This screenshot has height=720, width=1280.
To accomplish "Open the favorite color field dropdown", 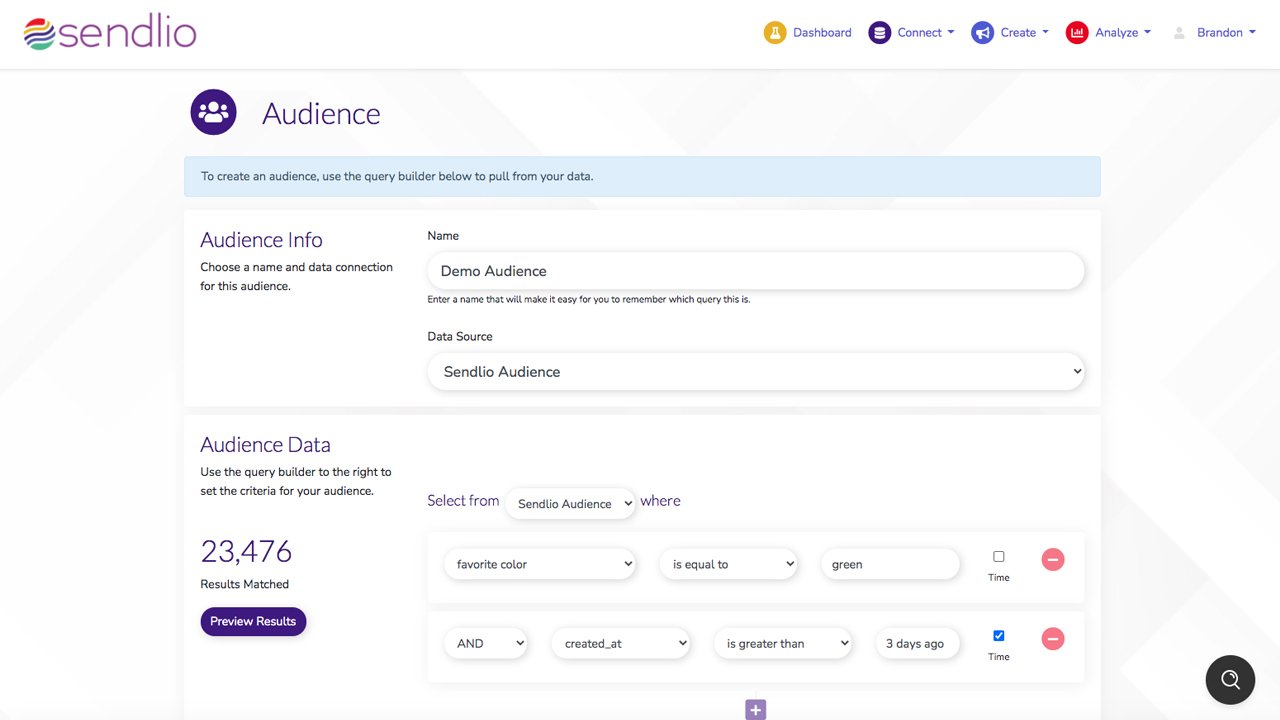I will point(540,564).
